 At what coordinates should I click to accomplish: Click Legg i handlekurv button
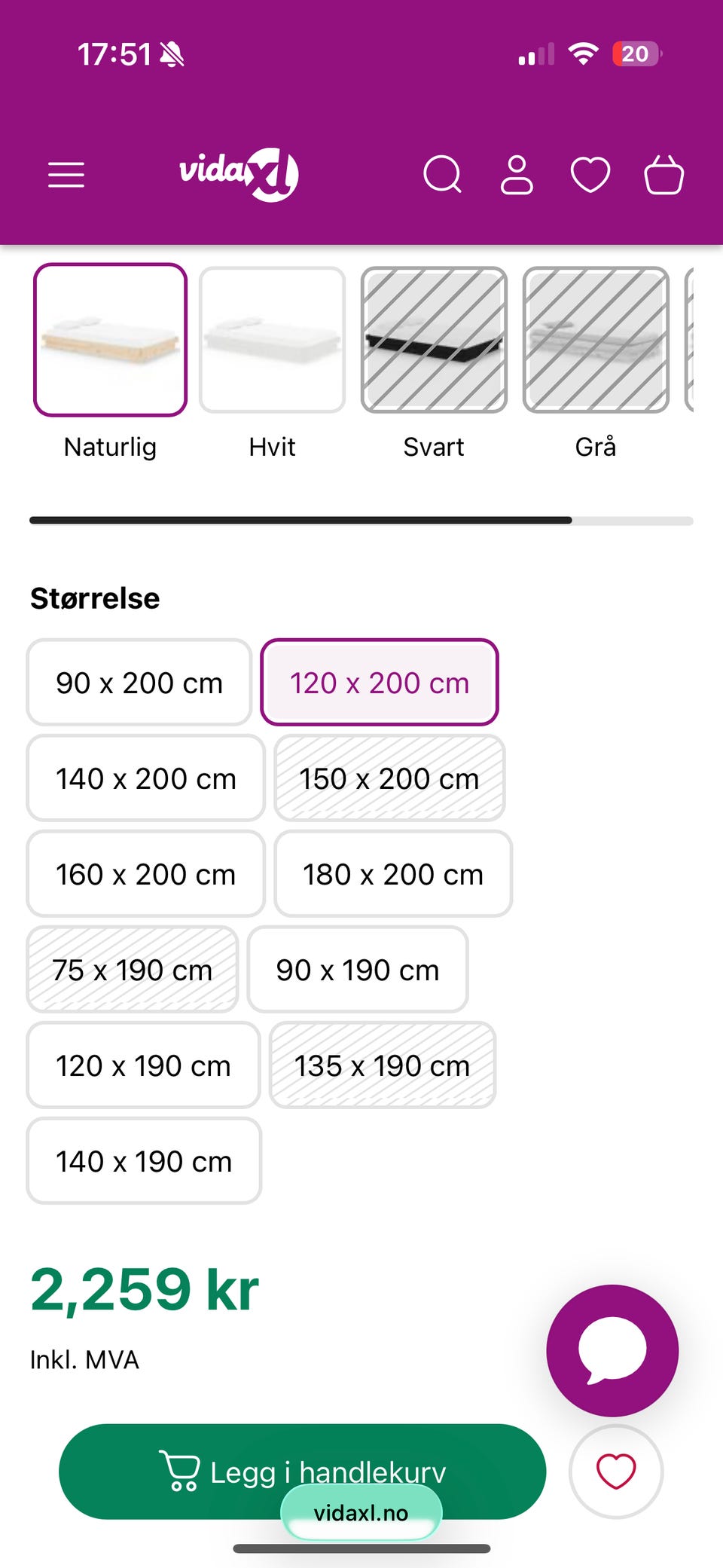point(302,1472)
